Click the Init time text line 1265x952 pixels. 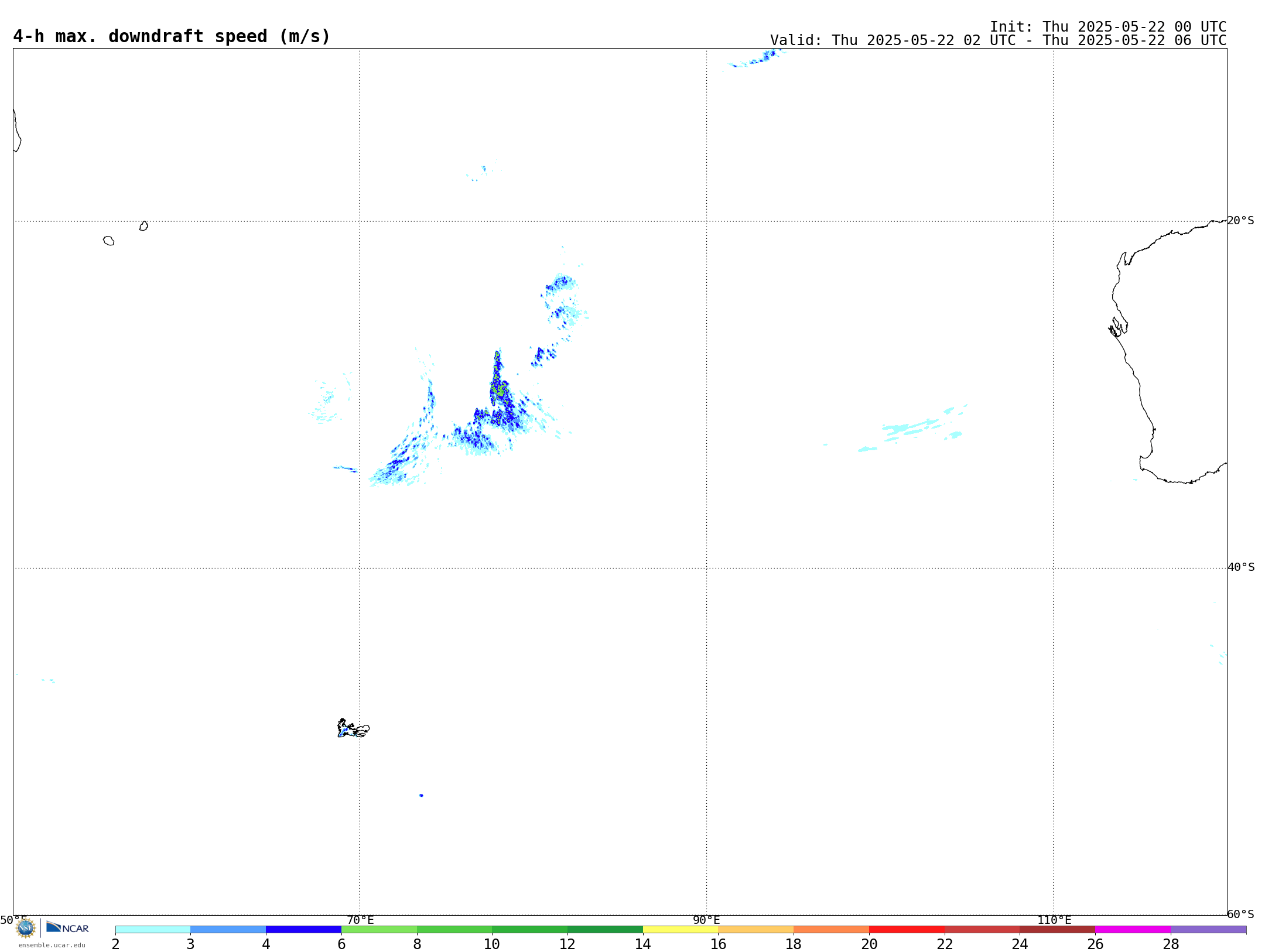pos(1108,27)
